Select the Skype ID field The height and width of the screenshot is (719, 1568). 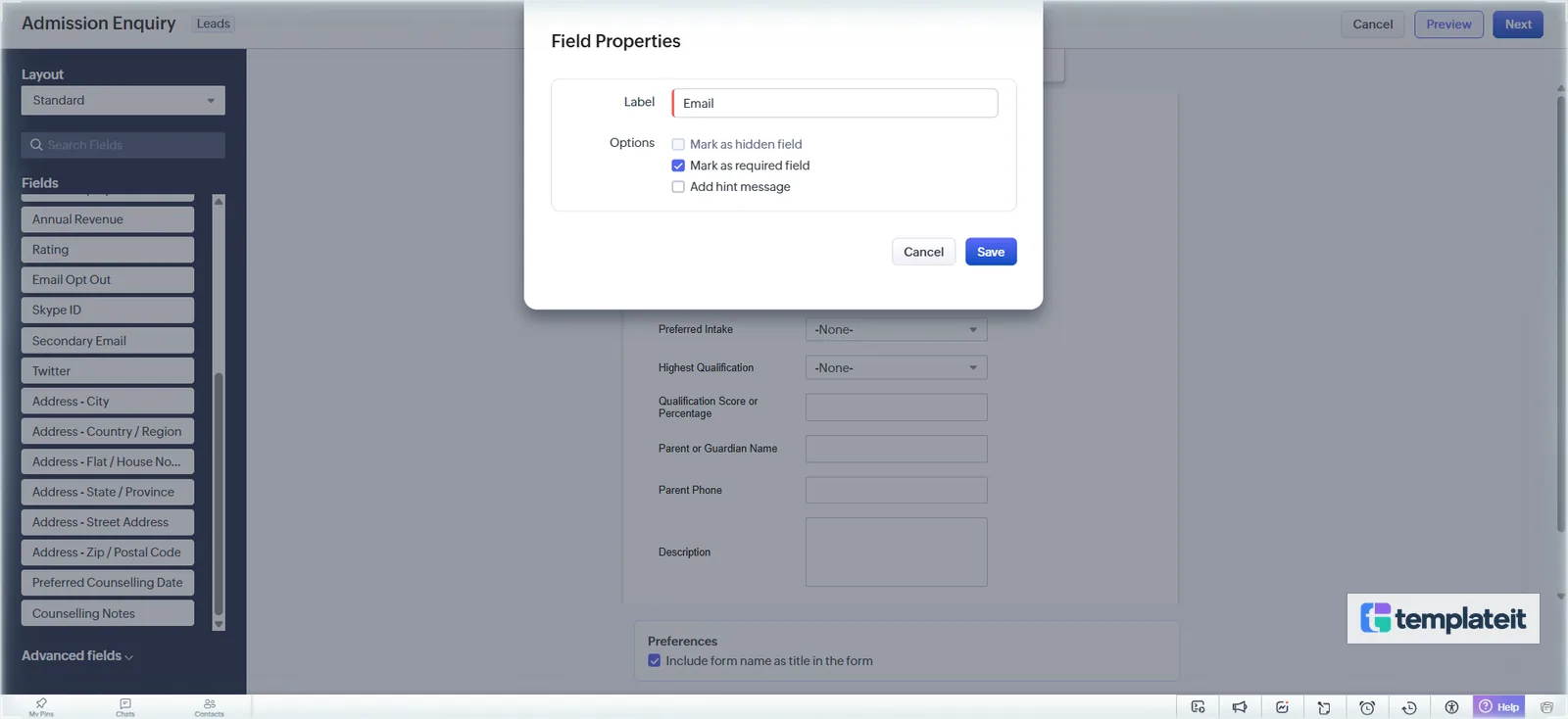click(108, 311)
